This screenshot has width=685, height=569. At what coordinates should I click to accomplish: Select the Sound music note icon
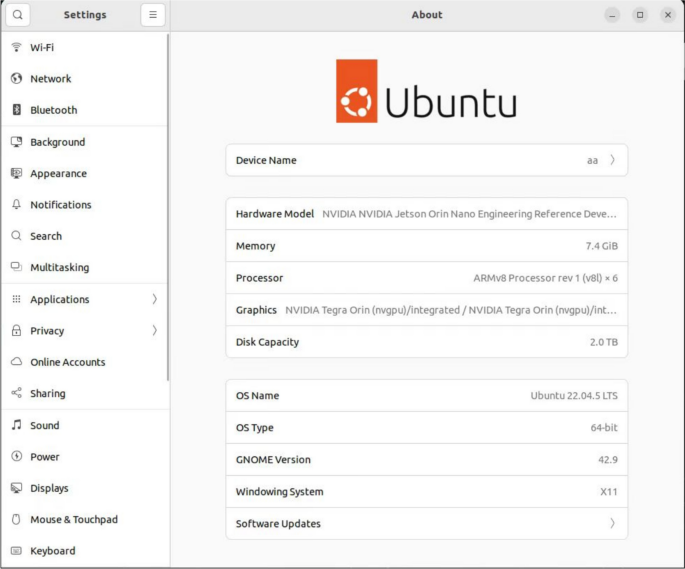coord(16,425)
